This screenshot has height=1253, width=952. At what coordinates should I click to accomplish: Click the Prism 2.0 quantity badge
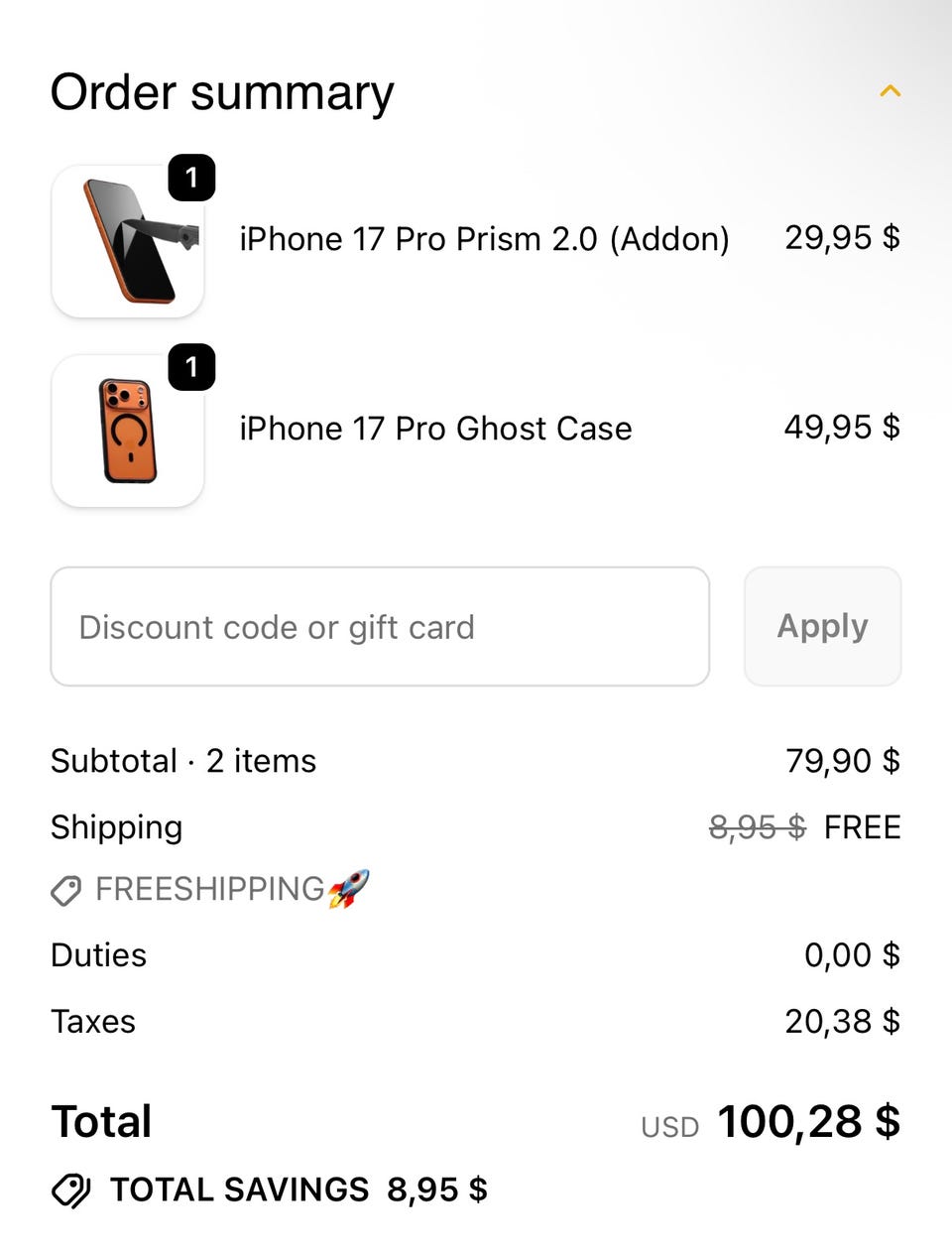pyautogui.click(x=191, y=178)
